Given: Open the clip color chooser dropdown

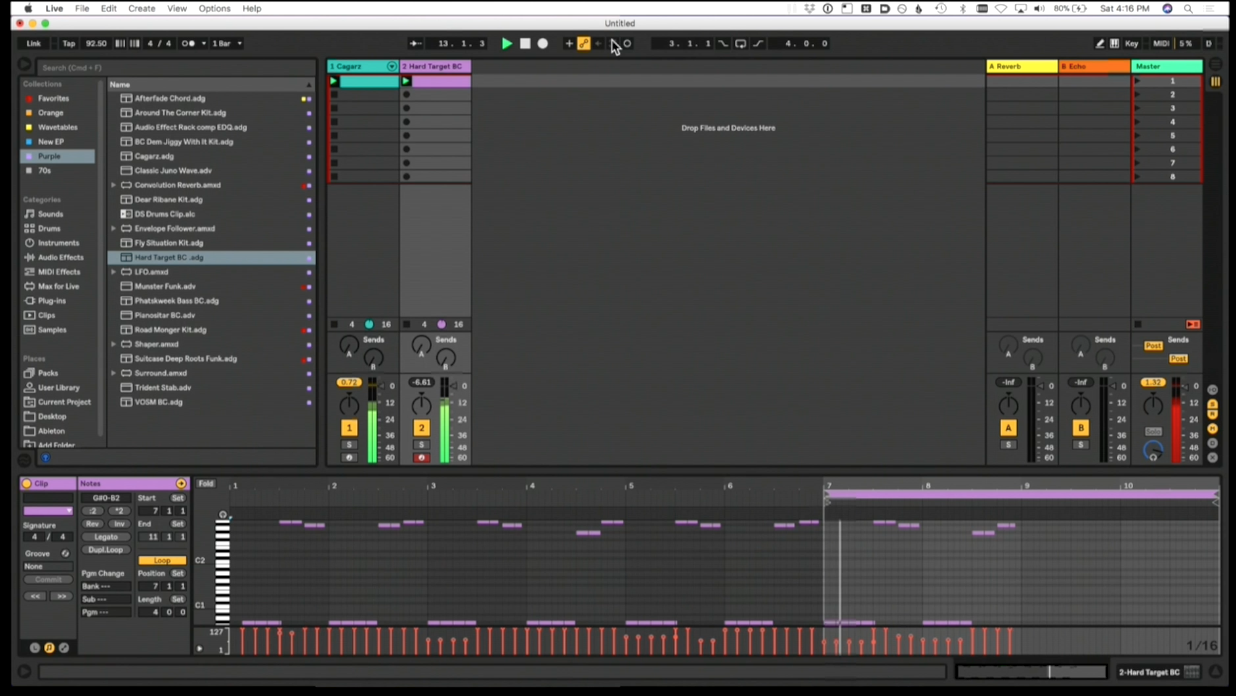Looking at the screenshot, I should pos(48,511).
